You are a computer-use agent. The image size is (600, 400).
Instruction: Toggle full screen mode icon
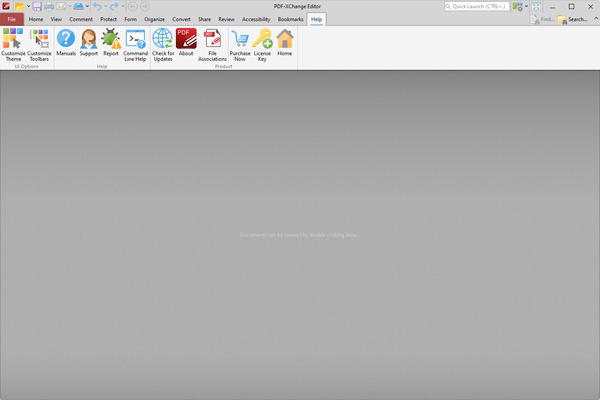click(x=536, y=7)
